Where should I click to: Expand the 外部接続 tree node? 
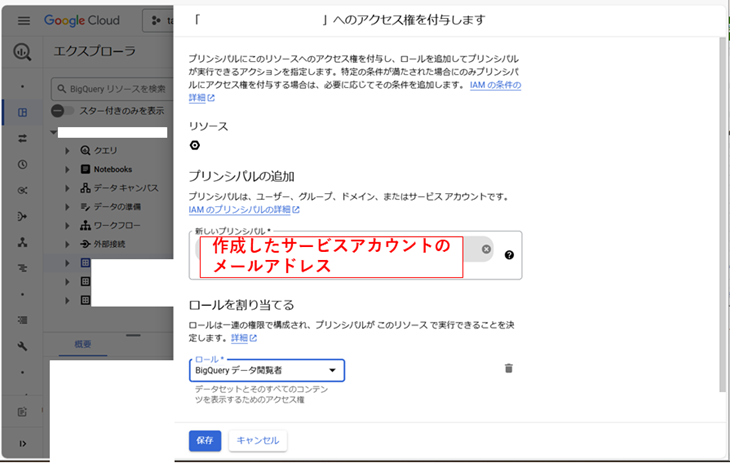point(68,244)
